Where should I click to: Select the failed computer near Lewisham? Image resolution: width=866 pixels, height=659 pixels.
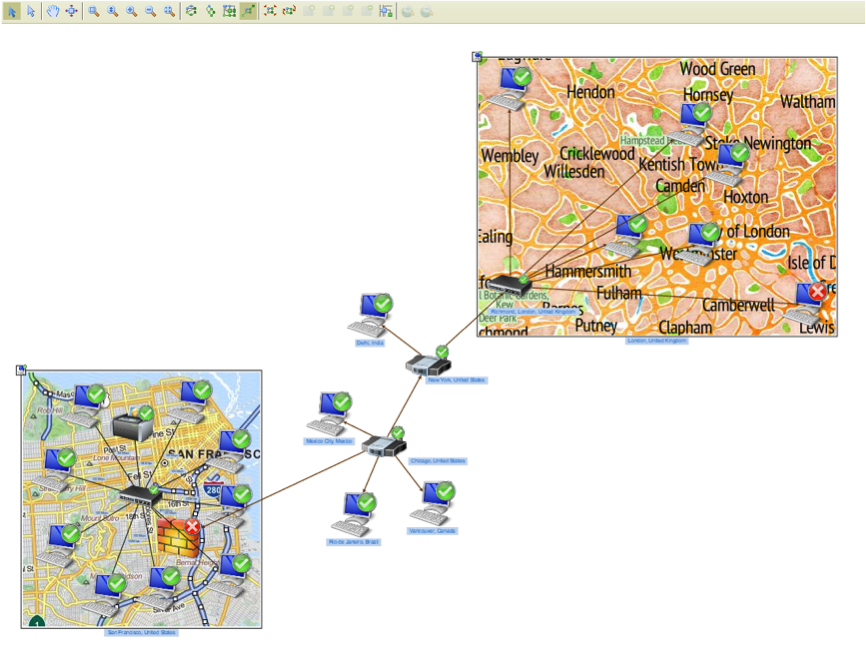(x=806, y=305)
